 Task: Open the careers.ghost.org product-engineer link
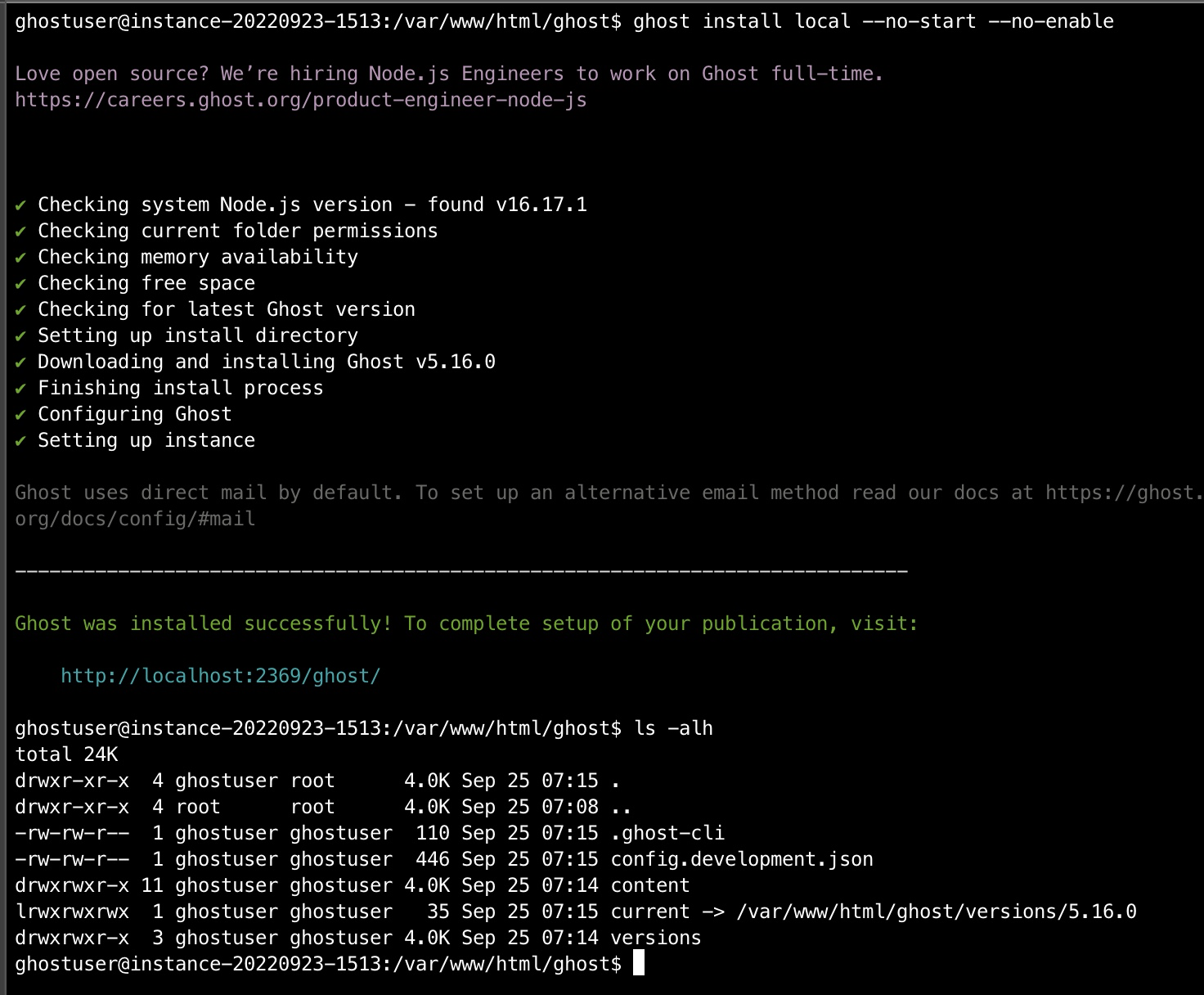[301, 100]
